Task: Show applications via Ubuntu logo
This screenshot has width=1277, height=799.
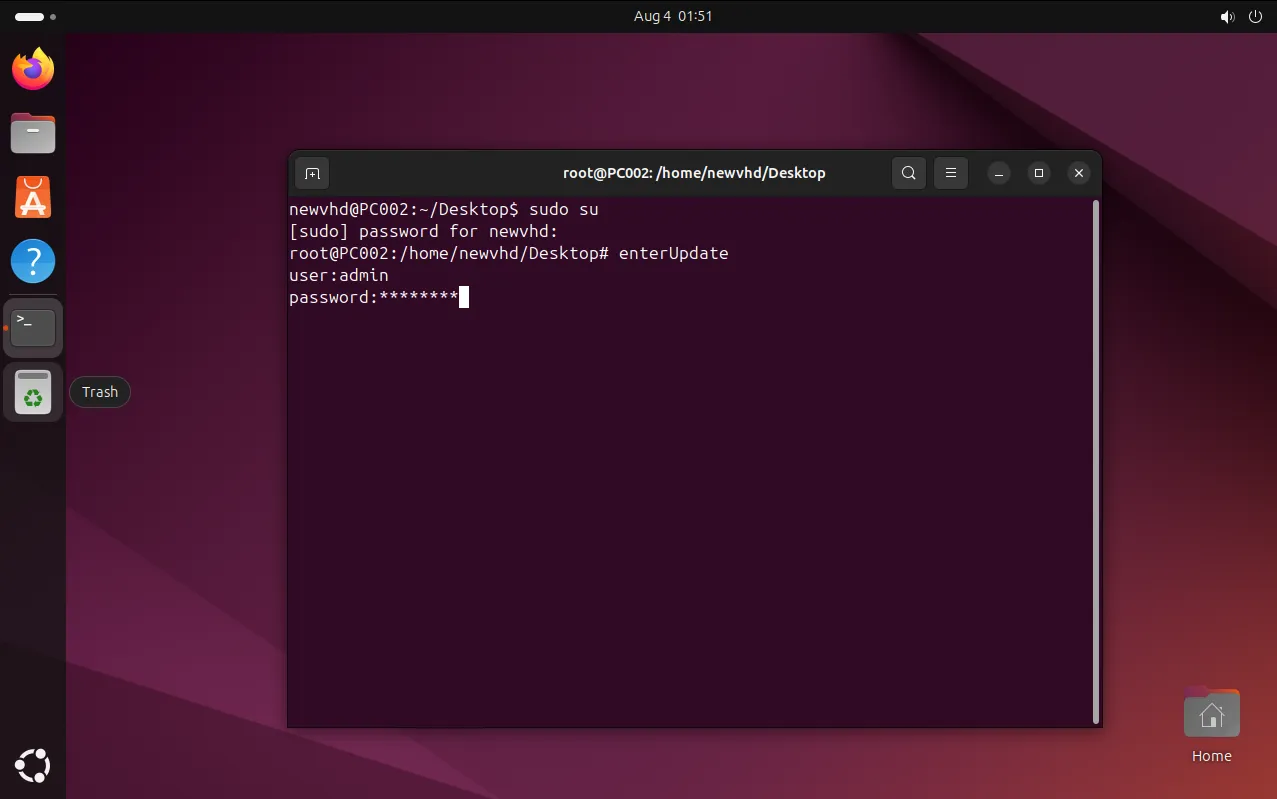Action: click(x=33, y=766)
